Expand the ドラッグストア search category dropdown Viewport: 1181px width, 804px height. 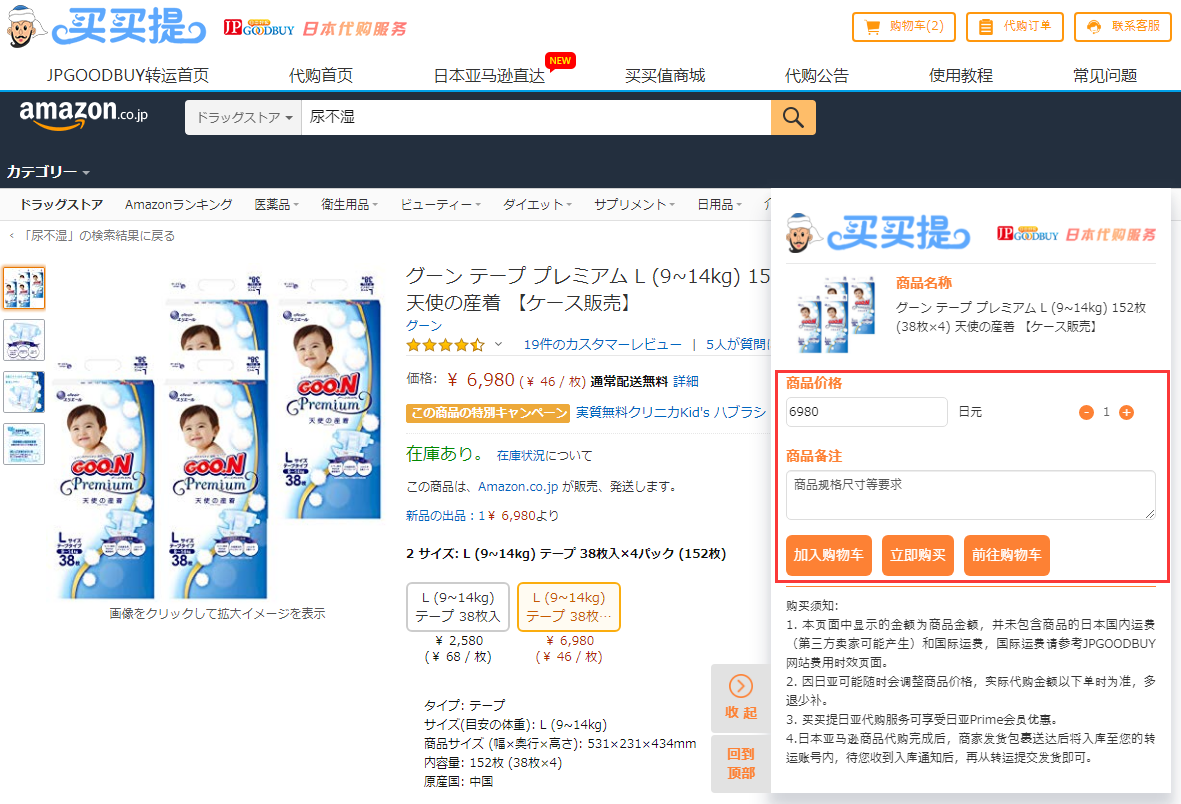[x=244, y=118]
